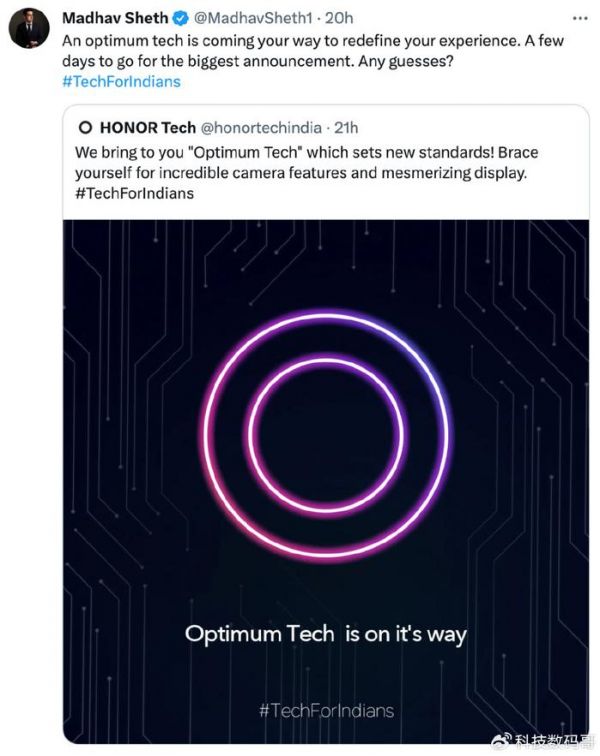Click the inner neon ring
This screenshot has height=756, width=600.
pos(326,363)
